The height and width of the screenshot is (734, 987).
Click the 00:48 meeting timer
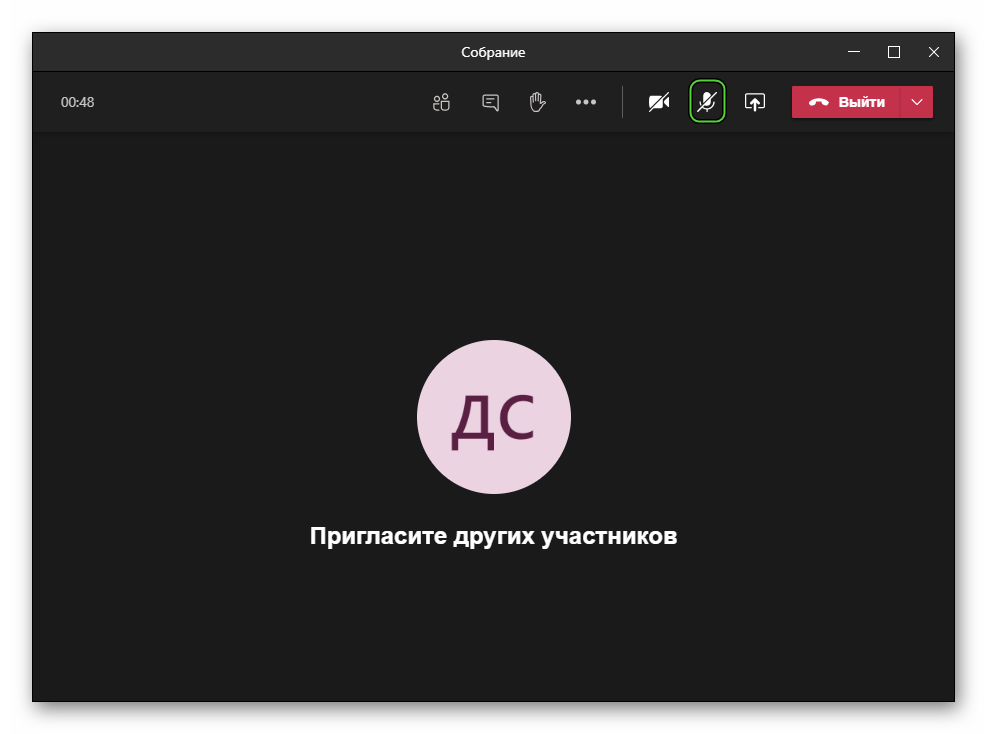coord(78,102)
